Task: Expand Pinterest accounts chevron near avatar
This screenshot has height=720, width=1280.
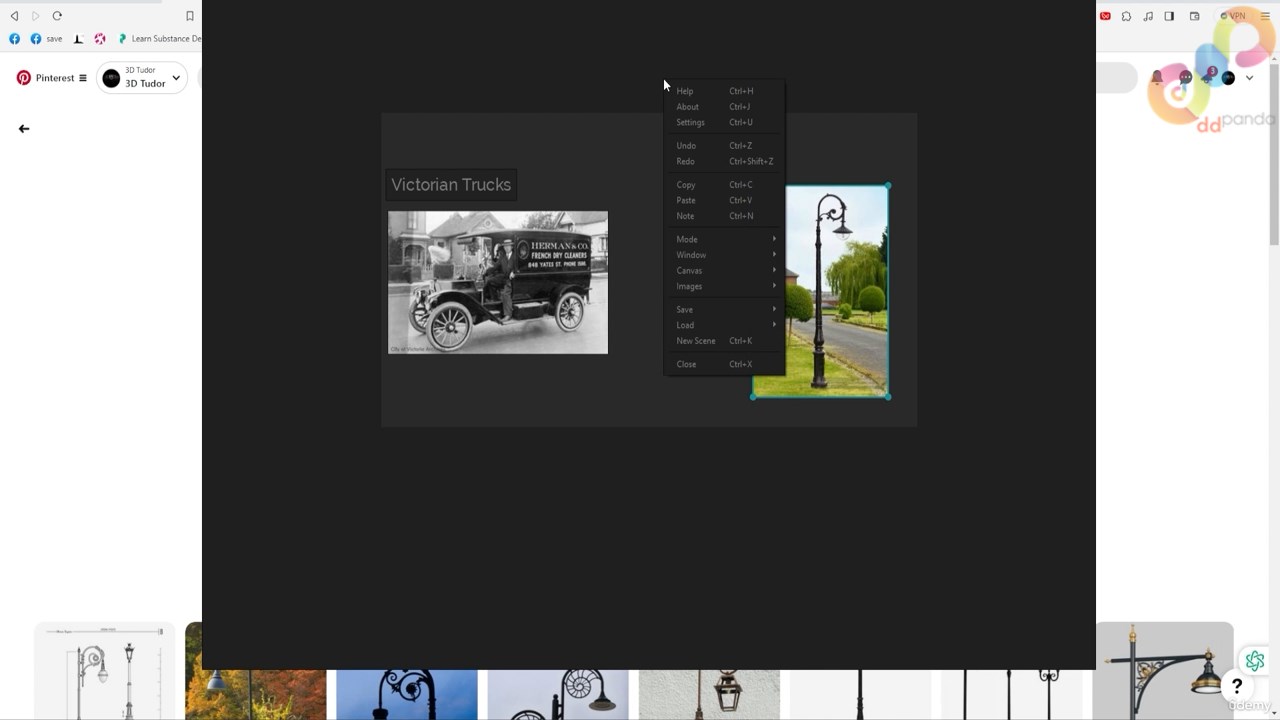Action: point(1249,78)
